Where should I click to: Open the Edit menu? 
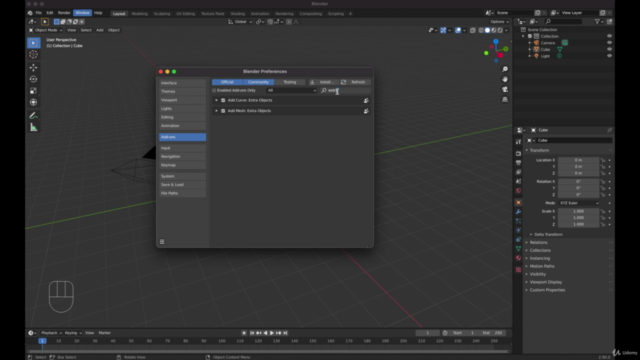(x=49, y=13)
